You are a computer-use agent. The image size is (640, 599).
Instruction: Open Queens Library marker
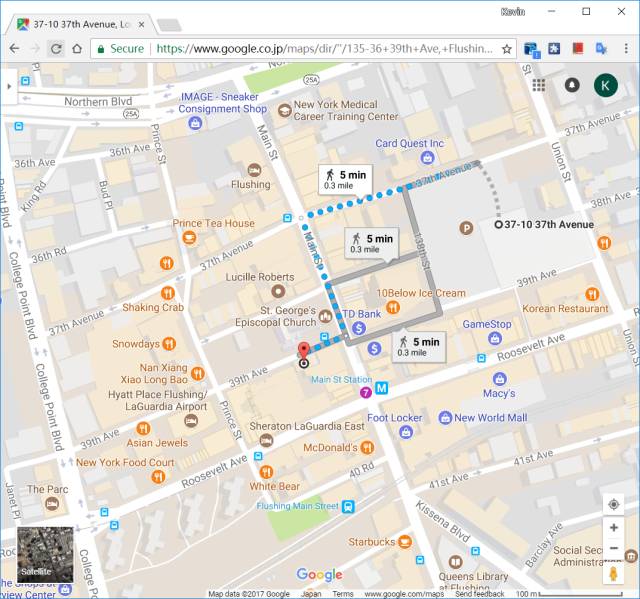pos(456,562)
